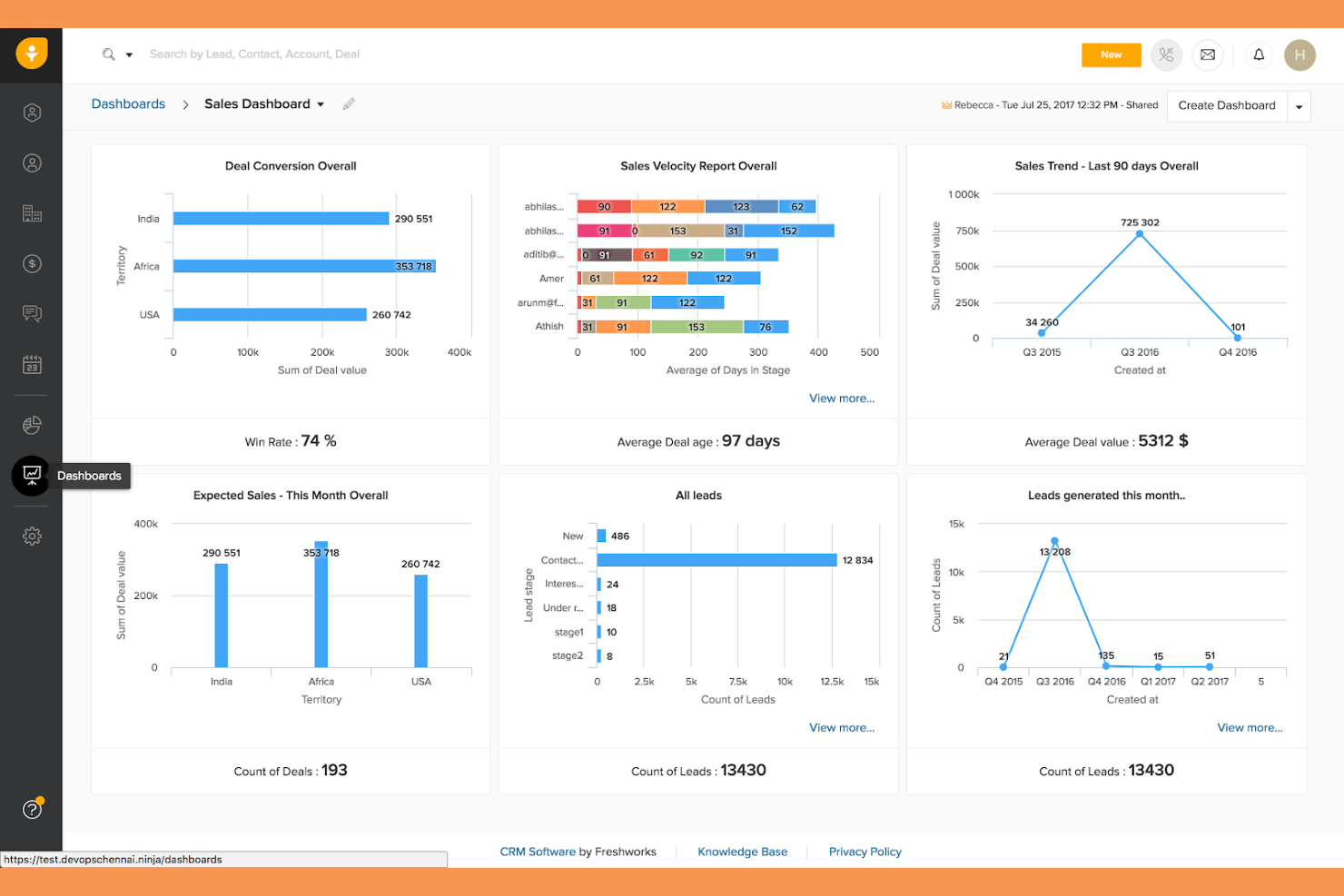Open the user avatar H menu

pos(1300,54)
